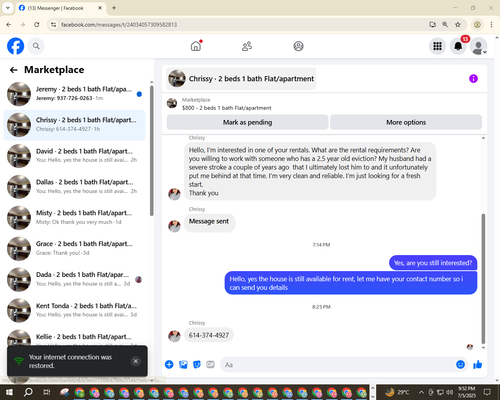Bookmark this page with the star icon
Screen dimensions: 500x400
point(458,25)
